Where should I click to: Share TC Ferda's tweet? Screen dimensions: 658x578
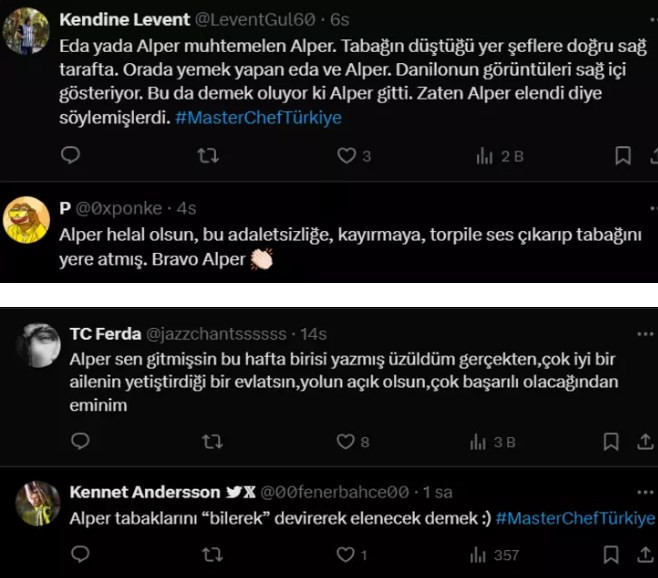(643, 441)
